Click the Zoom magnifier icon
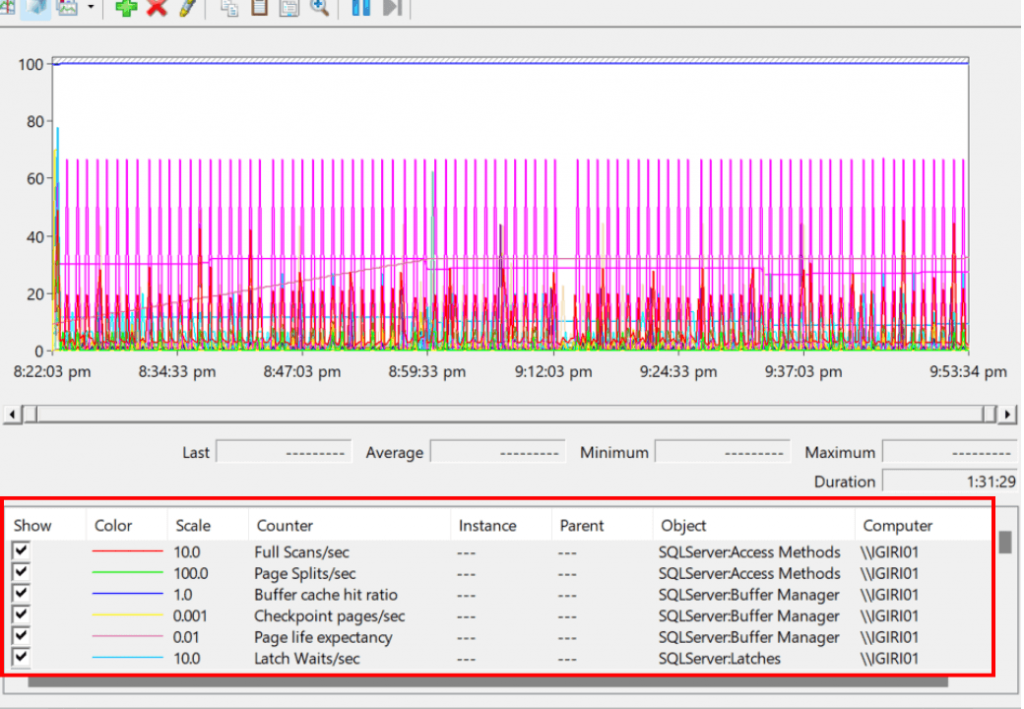 (x=320, y=8)
